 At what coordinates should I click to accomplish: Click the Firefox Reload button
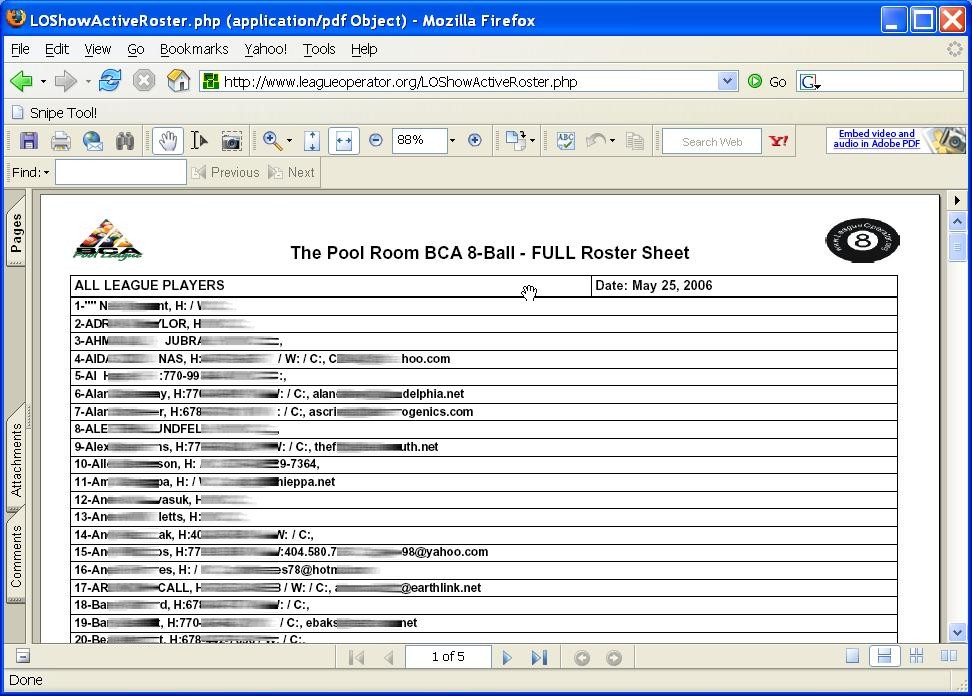[110, 81]
